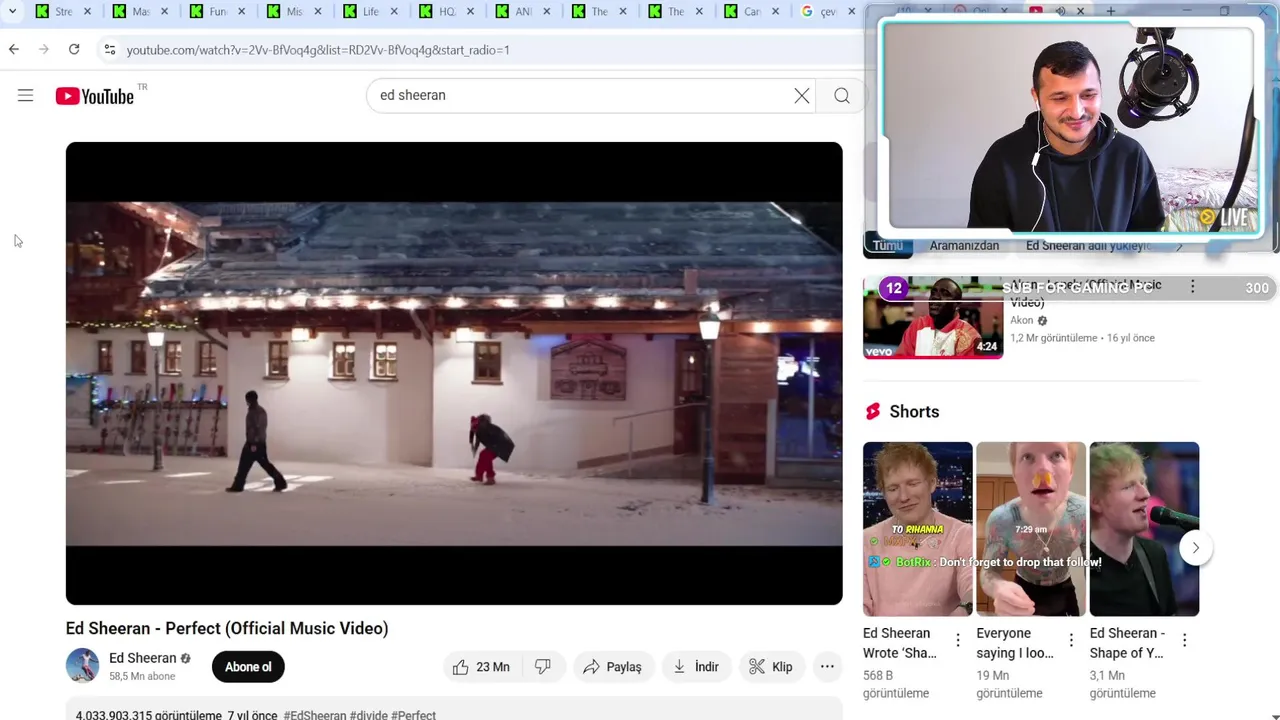Go forward with the browser arrow

[44, 49]
